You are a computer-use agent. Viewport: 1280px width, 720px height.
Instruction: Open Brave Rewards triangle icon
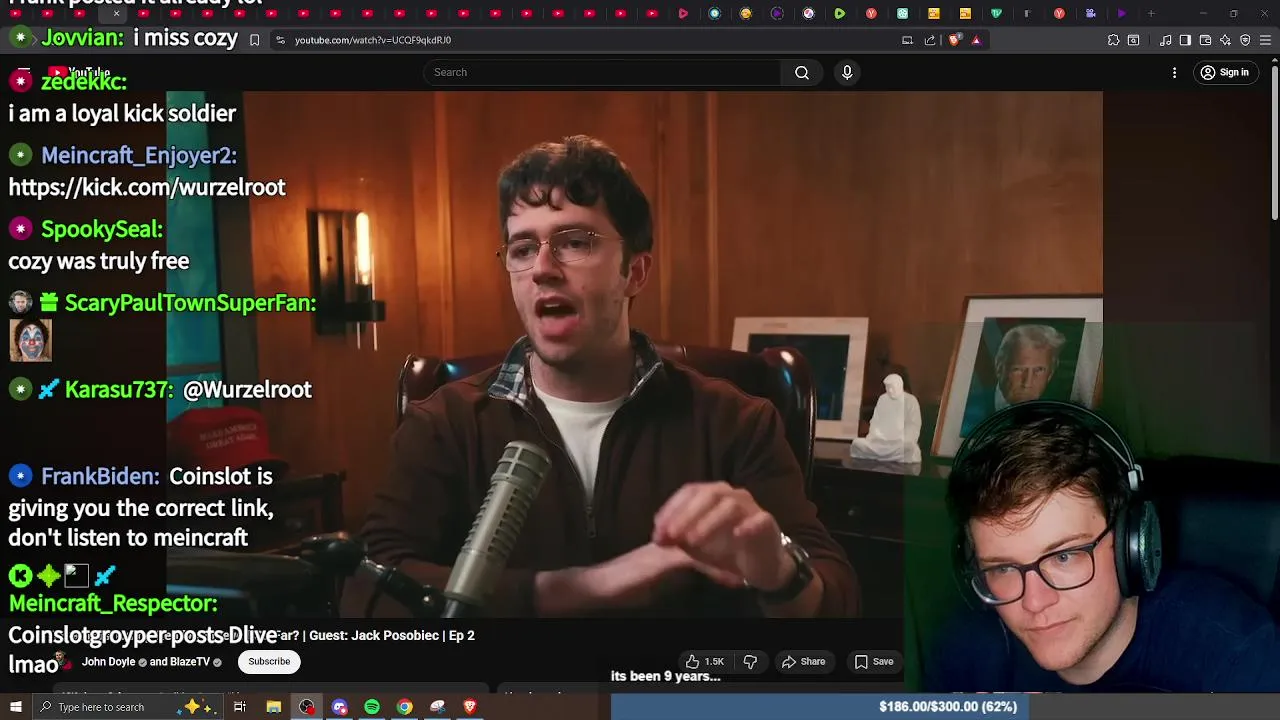pyautogui.click(x=977, y=40)
